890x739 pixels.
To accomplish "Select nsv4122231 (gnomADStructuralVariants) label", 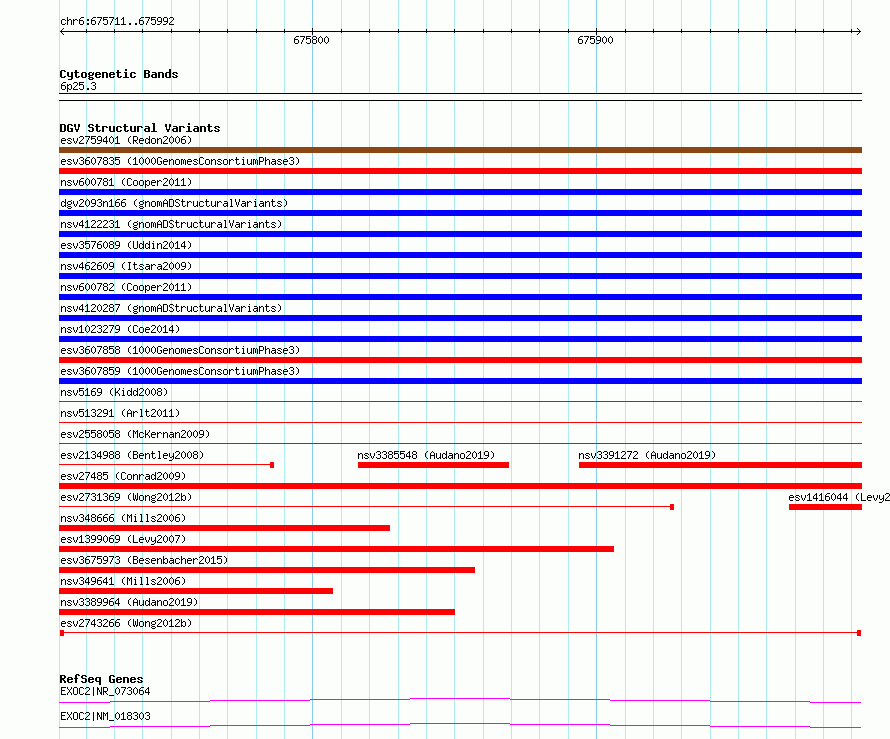I will coord(171,224).
